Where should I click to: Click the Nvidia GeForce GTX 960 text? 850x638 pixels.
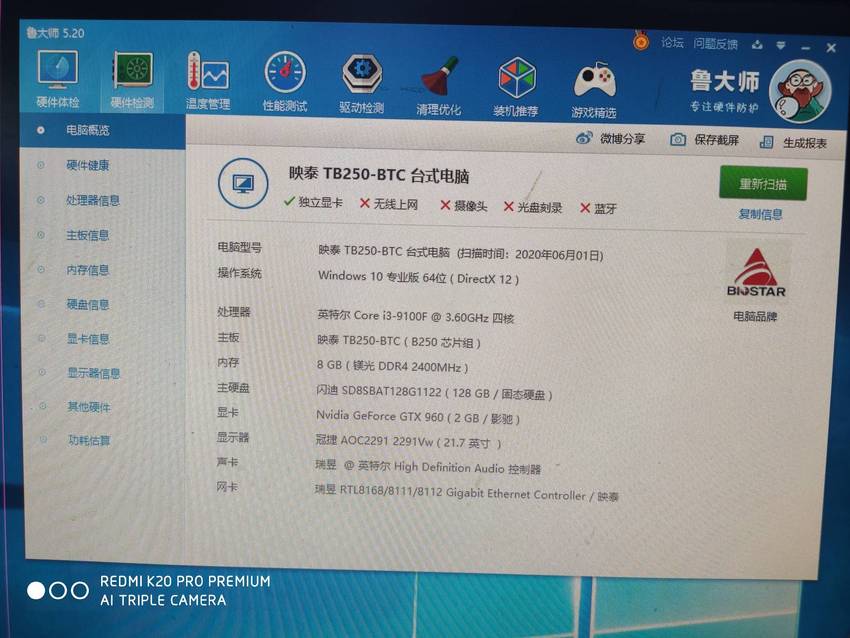click(x=417, y=417)
